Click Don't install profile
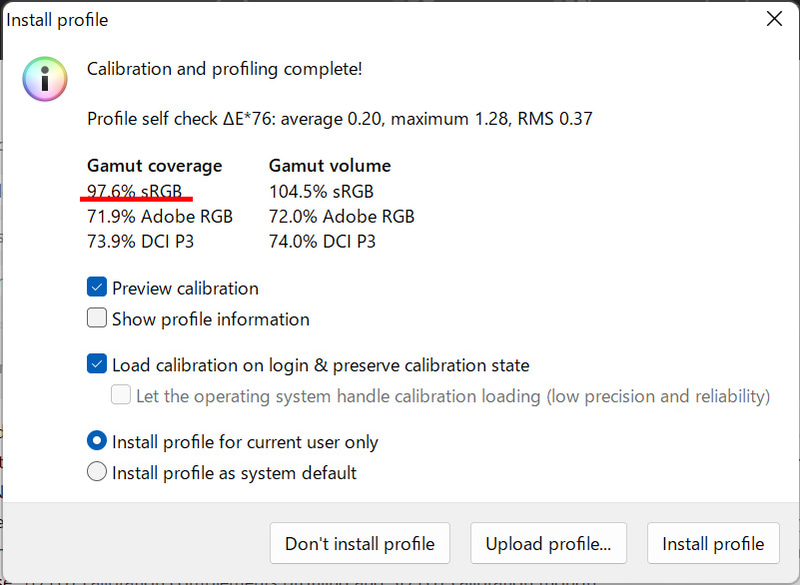Image resolution: width=800 pixels, height=585 pixels. pyautogui.click(x=360, y=543)
